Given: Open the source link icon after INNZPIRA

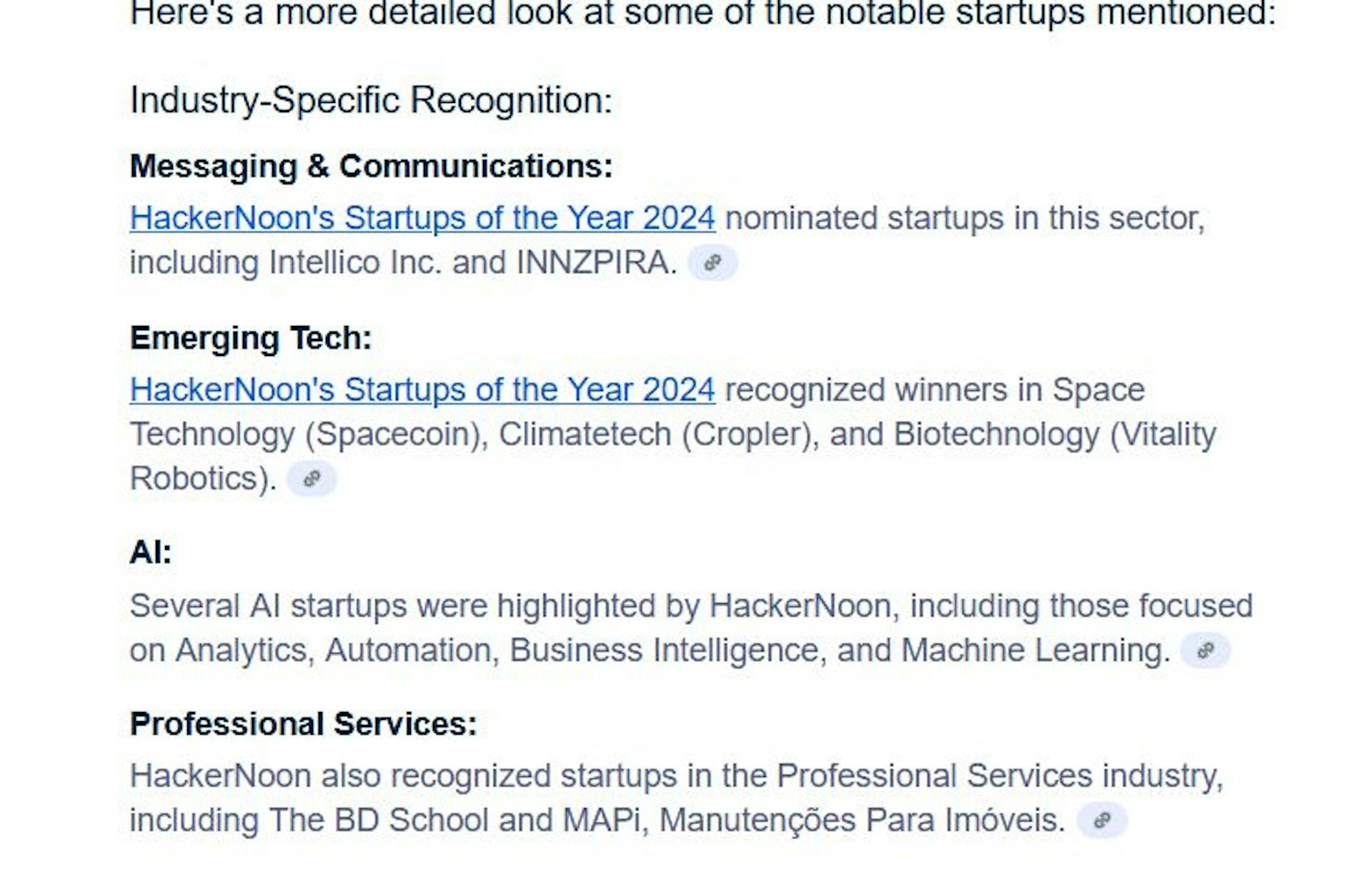Looking at the screenshot, I should click(712, 263).
